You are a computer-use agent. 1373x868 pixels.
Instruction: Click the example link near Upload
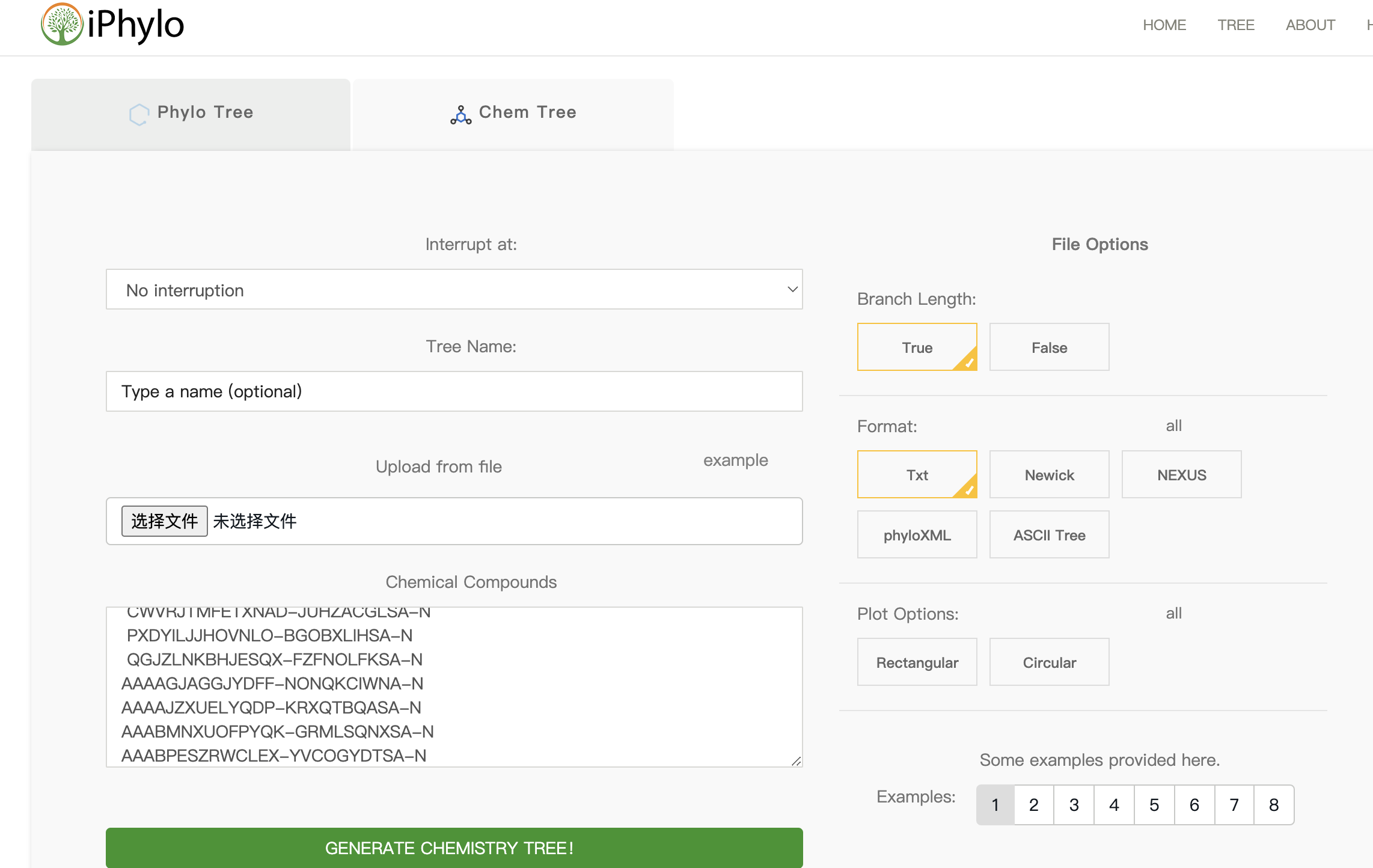(735, 460)
